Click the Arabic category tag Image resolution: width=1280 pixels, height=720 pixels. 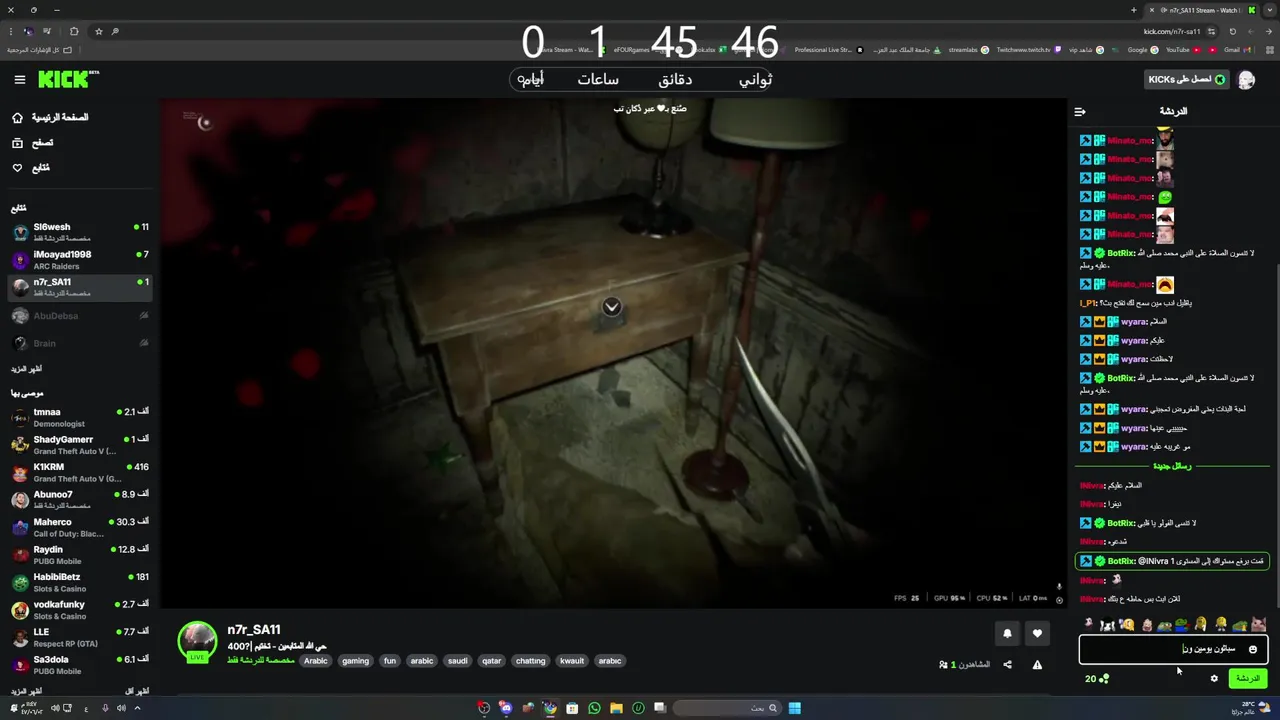(316, 661)
